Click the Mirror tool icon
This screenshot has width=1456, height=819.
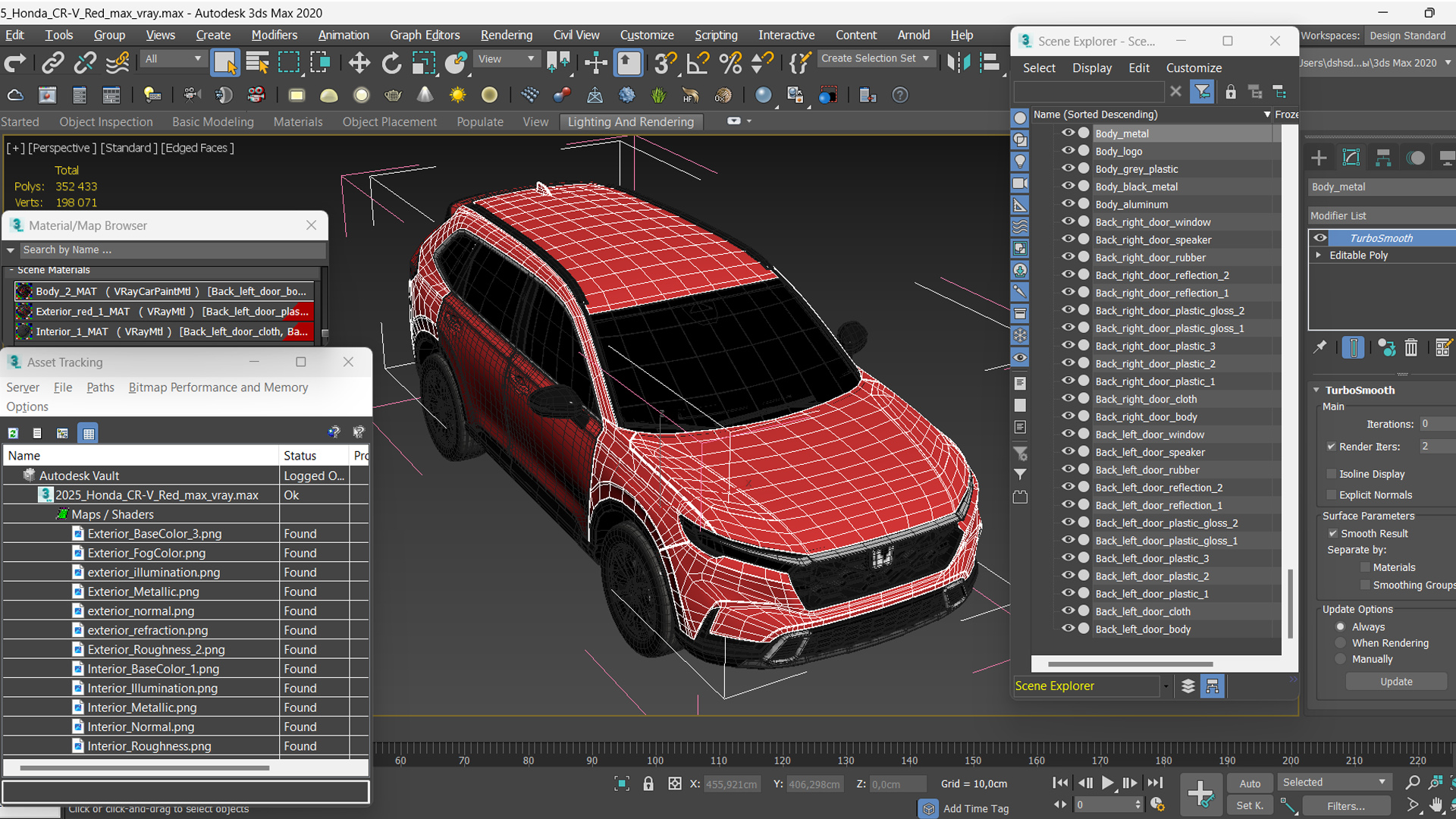(958, 63)
